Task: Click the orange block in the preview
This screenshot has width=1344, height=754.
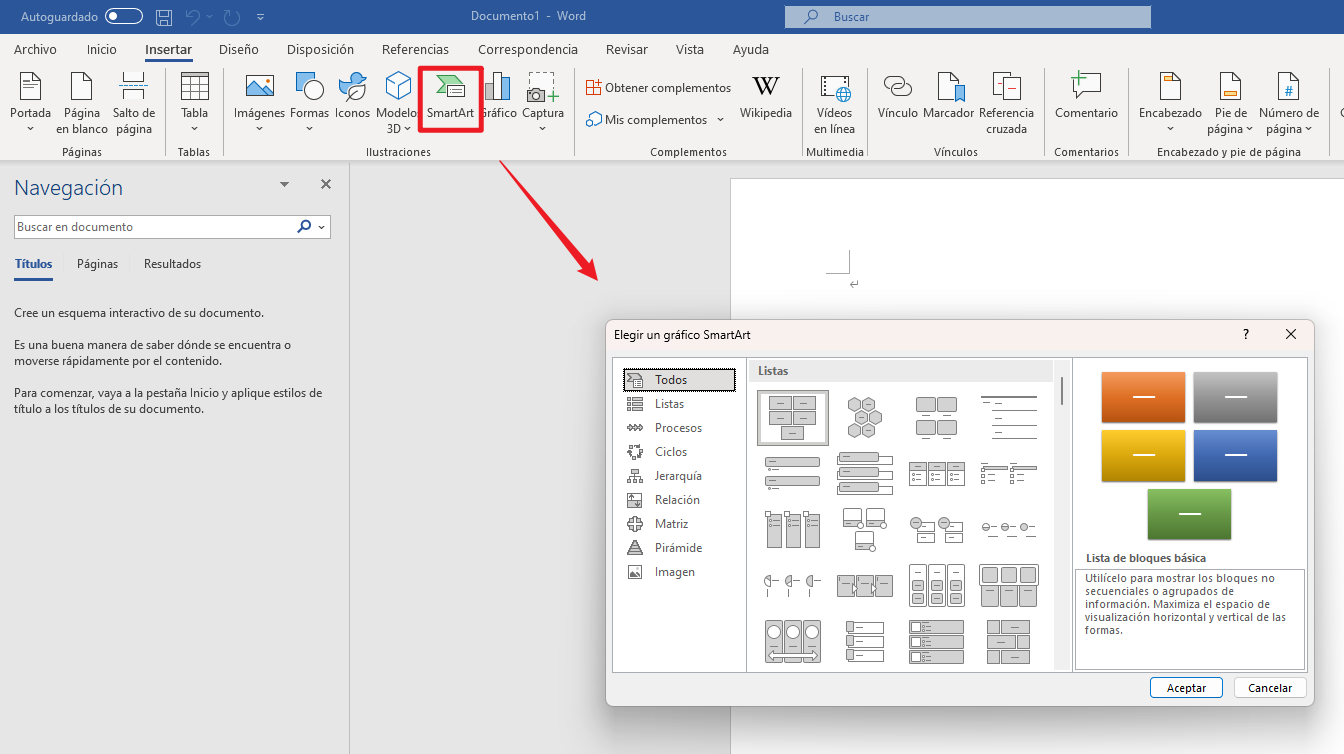Action: point(1143,398)
